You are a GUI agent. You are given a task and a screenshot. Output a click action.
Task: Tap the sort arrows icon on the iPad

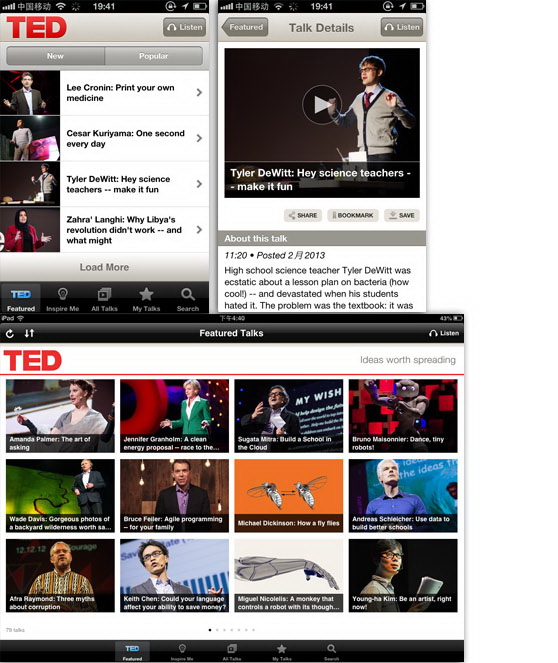click(29, 333)
